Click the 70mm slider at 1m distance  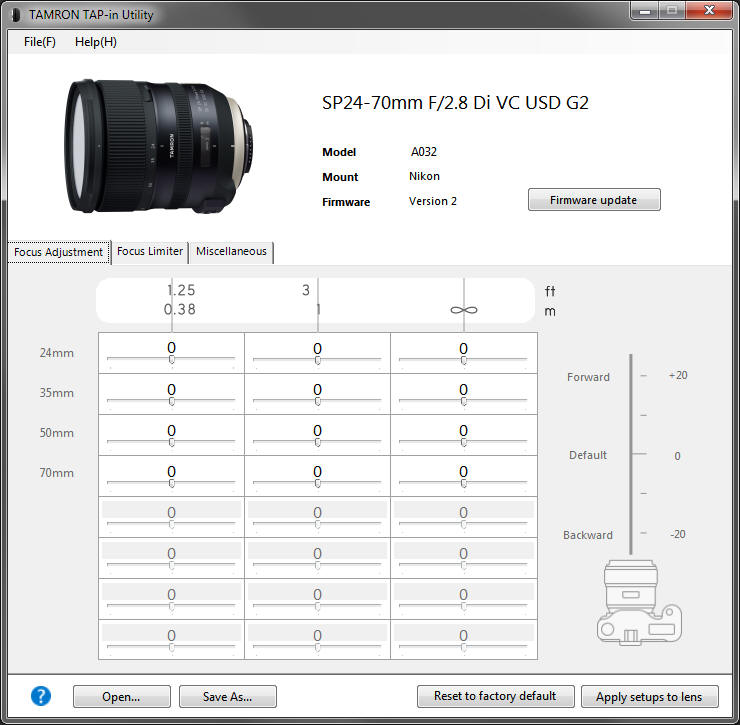[317, 483]
